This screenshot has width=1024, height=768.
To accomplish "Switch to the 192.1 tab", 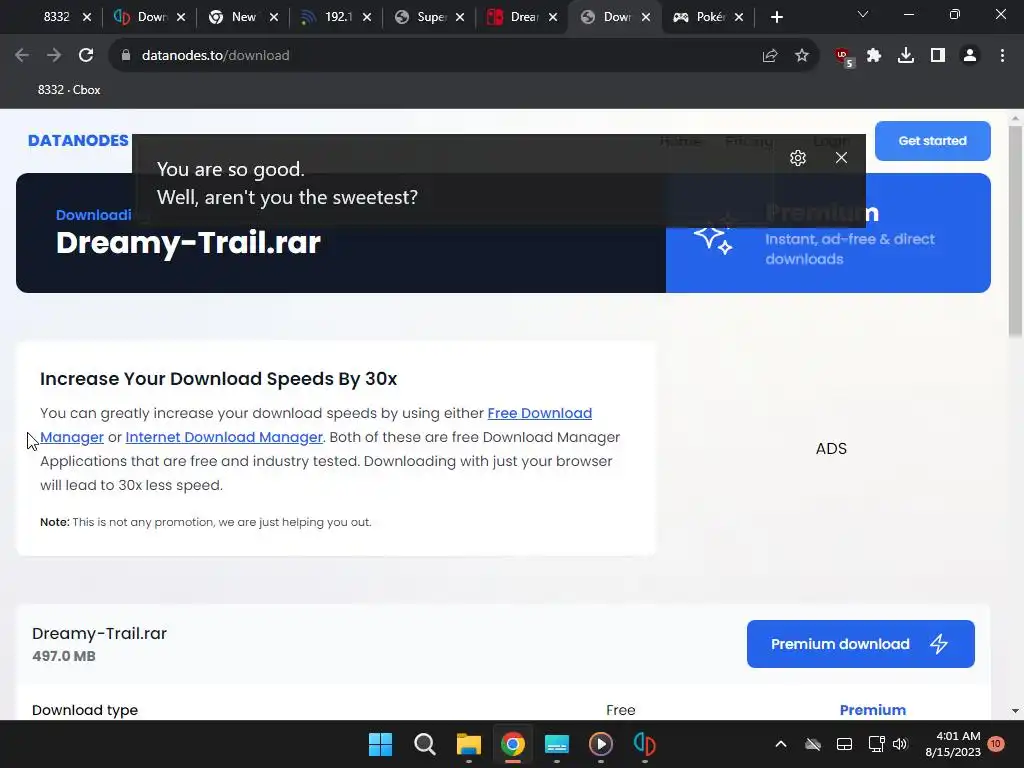I will click(327, 17).
